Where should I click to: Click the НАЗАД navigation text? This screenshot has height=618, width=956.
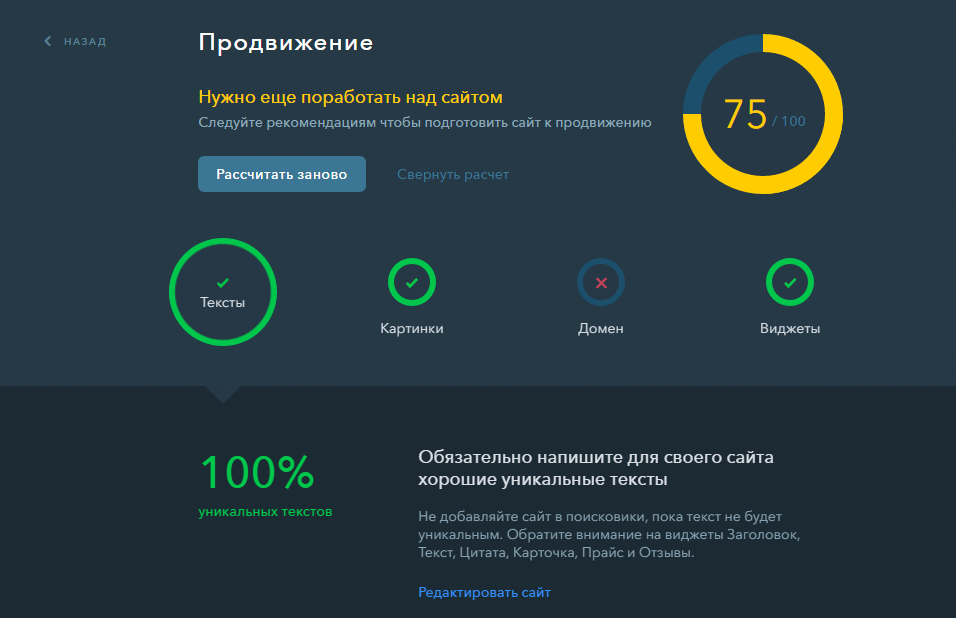(x=83, y=41)
